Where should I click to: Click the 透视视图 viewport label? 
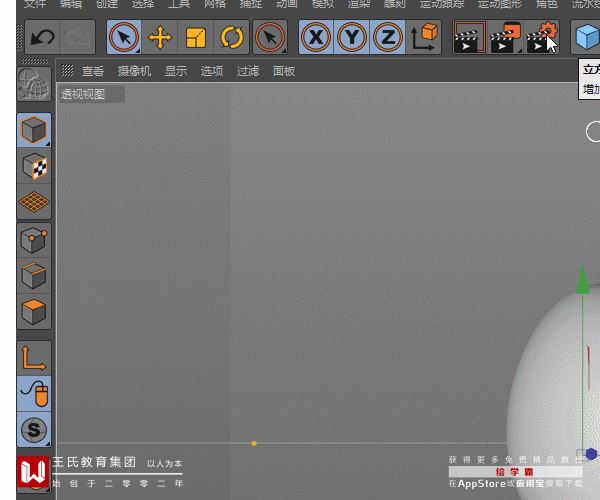point(83,94)
